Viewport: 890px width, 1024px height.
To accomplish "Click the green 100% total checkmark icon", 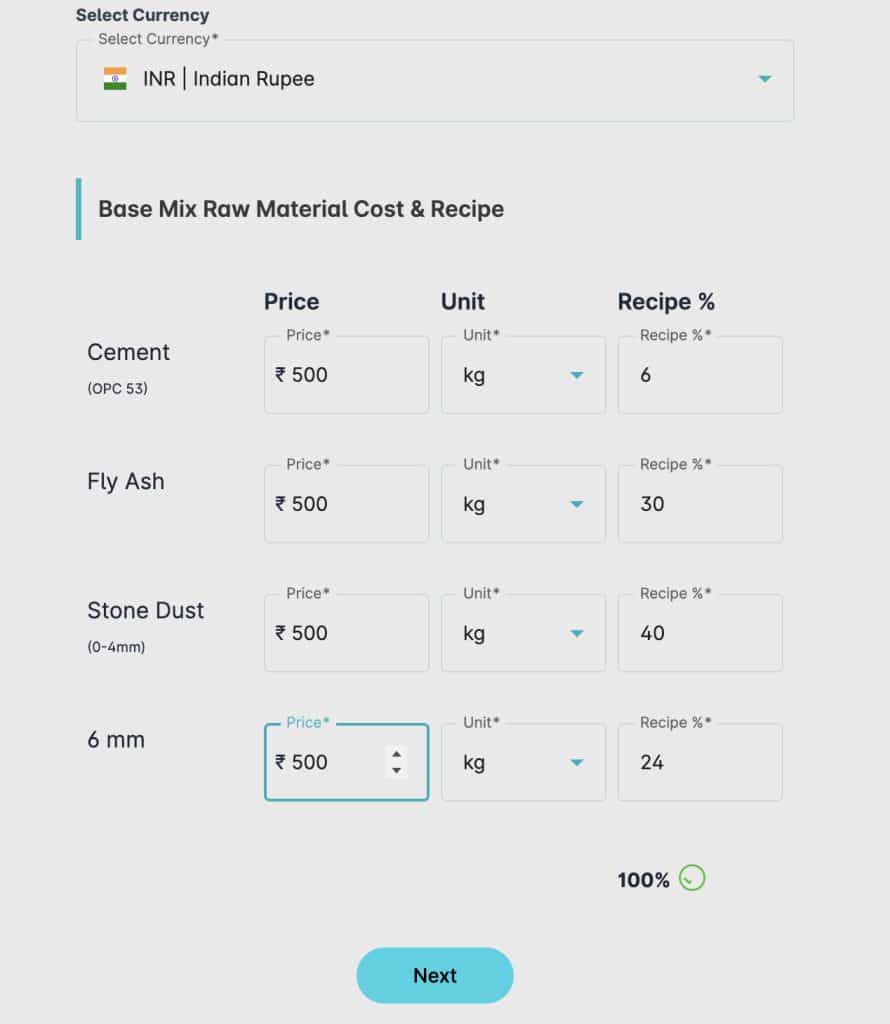I will (x=692, y=878).
